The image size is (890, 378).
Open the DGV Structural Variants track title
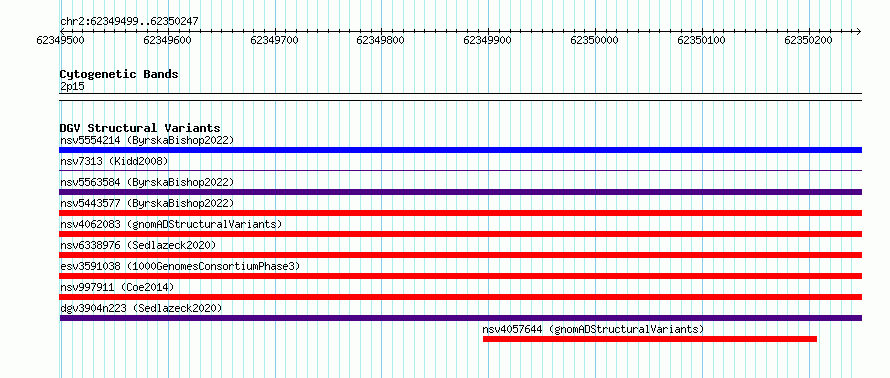click(x=140, y=128)
